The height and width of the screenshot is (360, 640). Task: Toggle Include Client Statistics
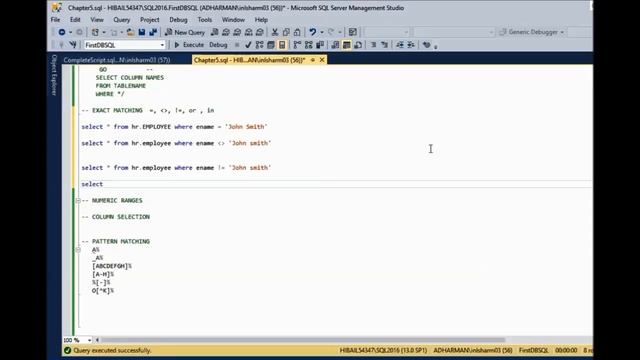coord(320,45)
